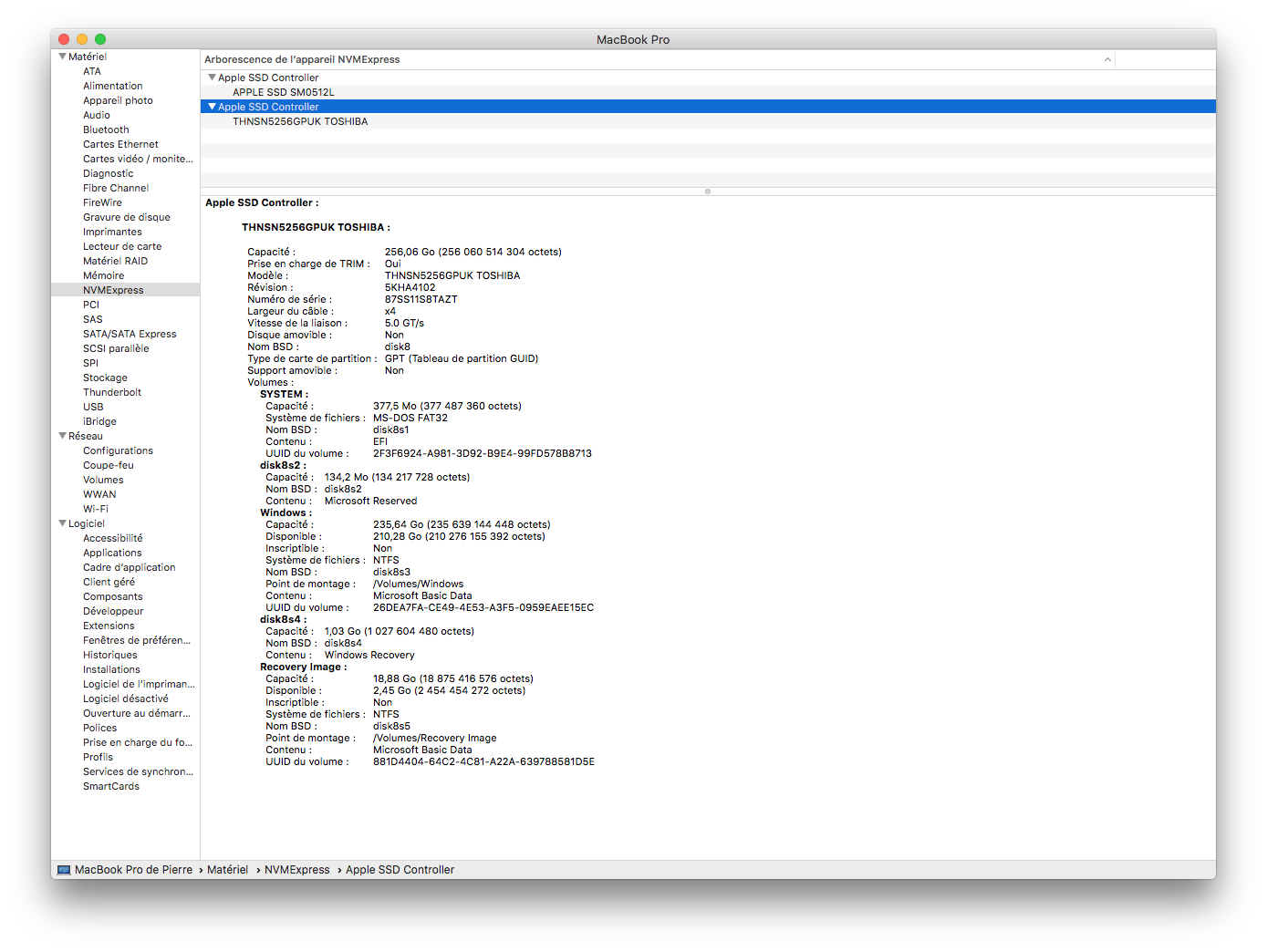Open SmartCards entry
1267x952 pixels.
coord(111,786)
